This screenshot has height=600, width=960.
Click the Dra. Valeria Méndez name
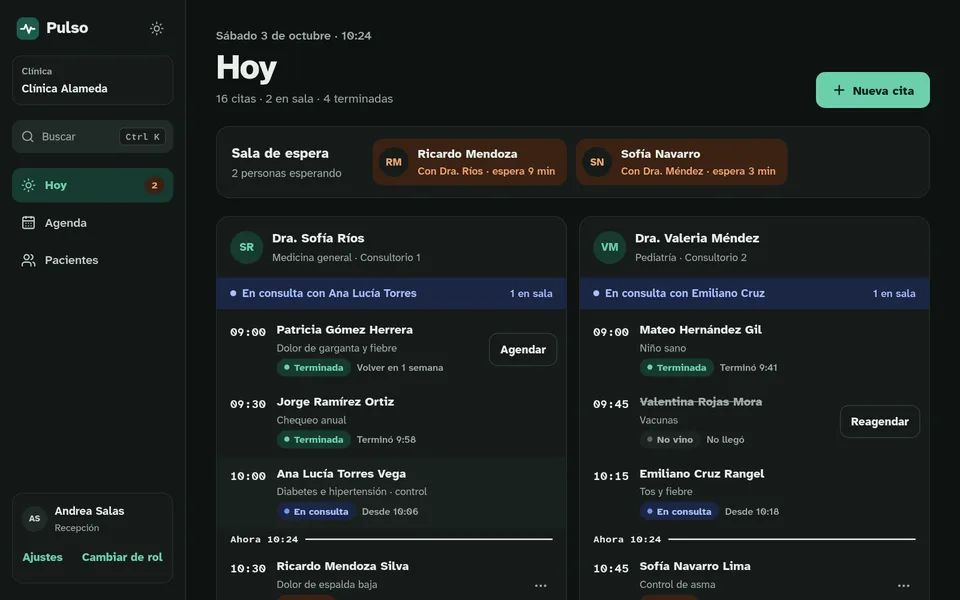[697, 238]
